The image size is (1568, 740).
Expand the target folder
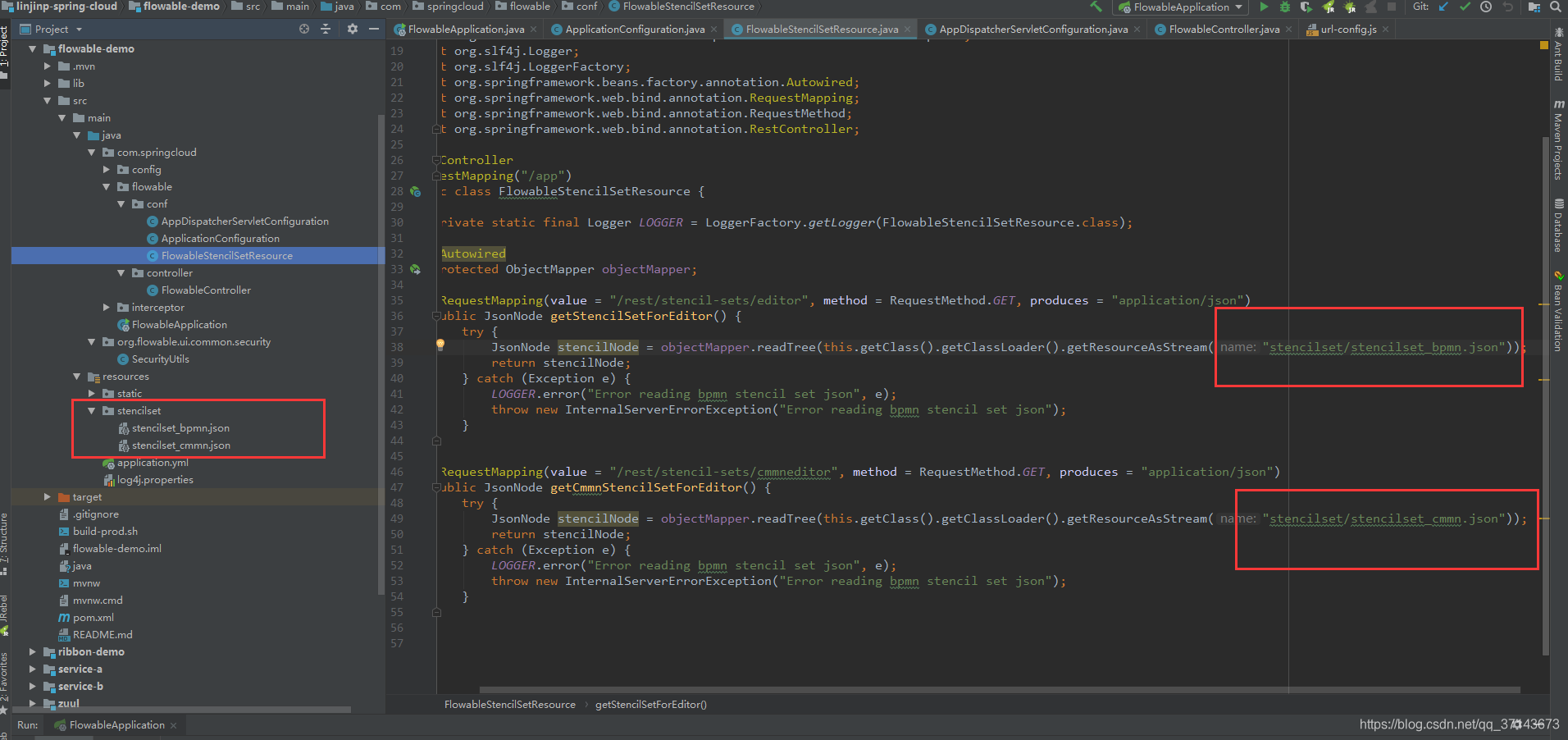(48, 497)
